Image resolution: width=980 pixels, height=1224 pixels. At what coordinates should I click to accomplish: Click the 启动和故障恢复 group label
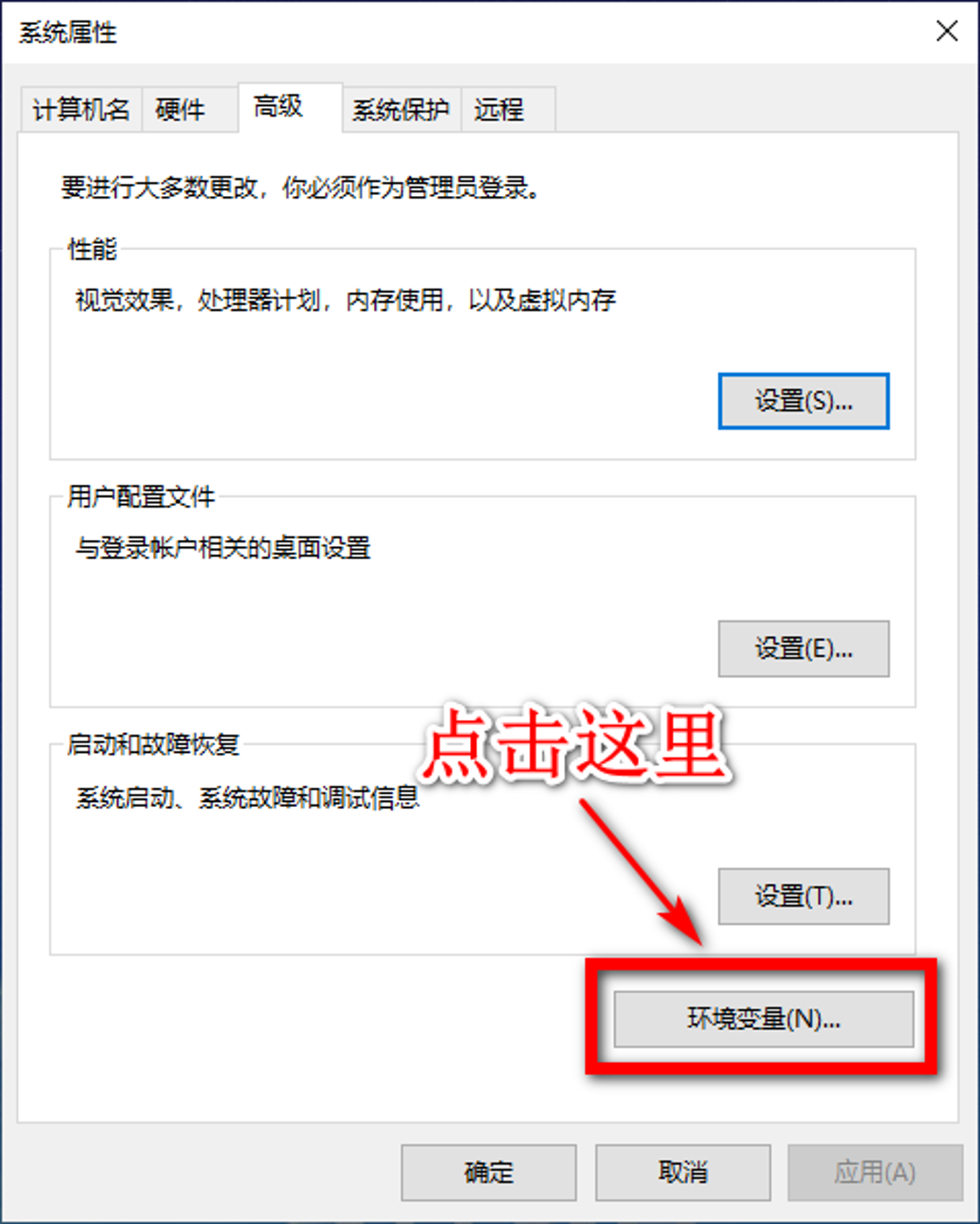click(x=154, y=744)
